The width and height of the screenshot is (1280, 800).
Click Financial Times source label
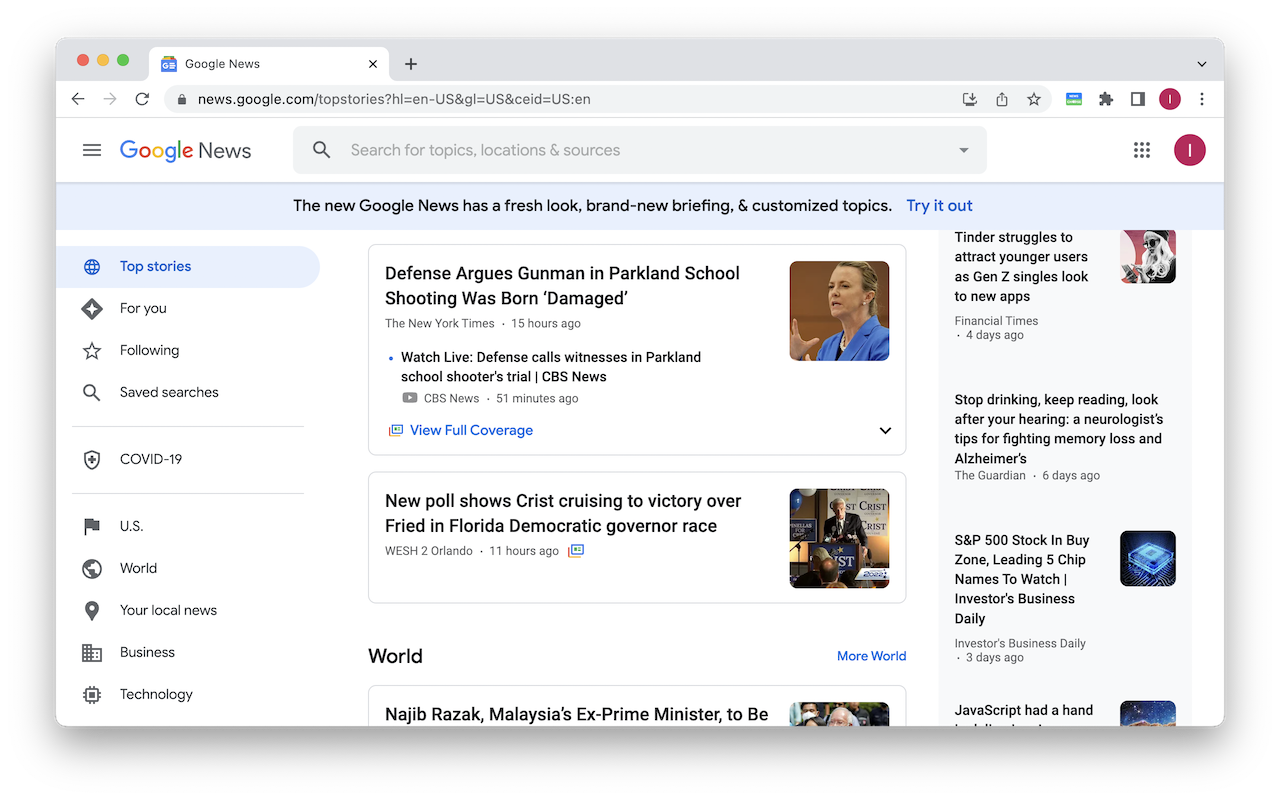(996, 321)
